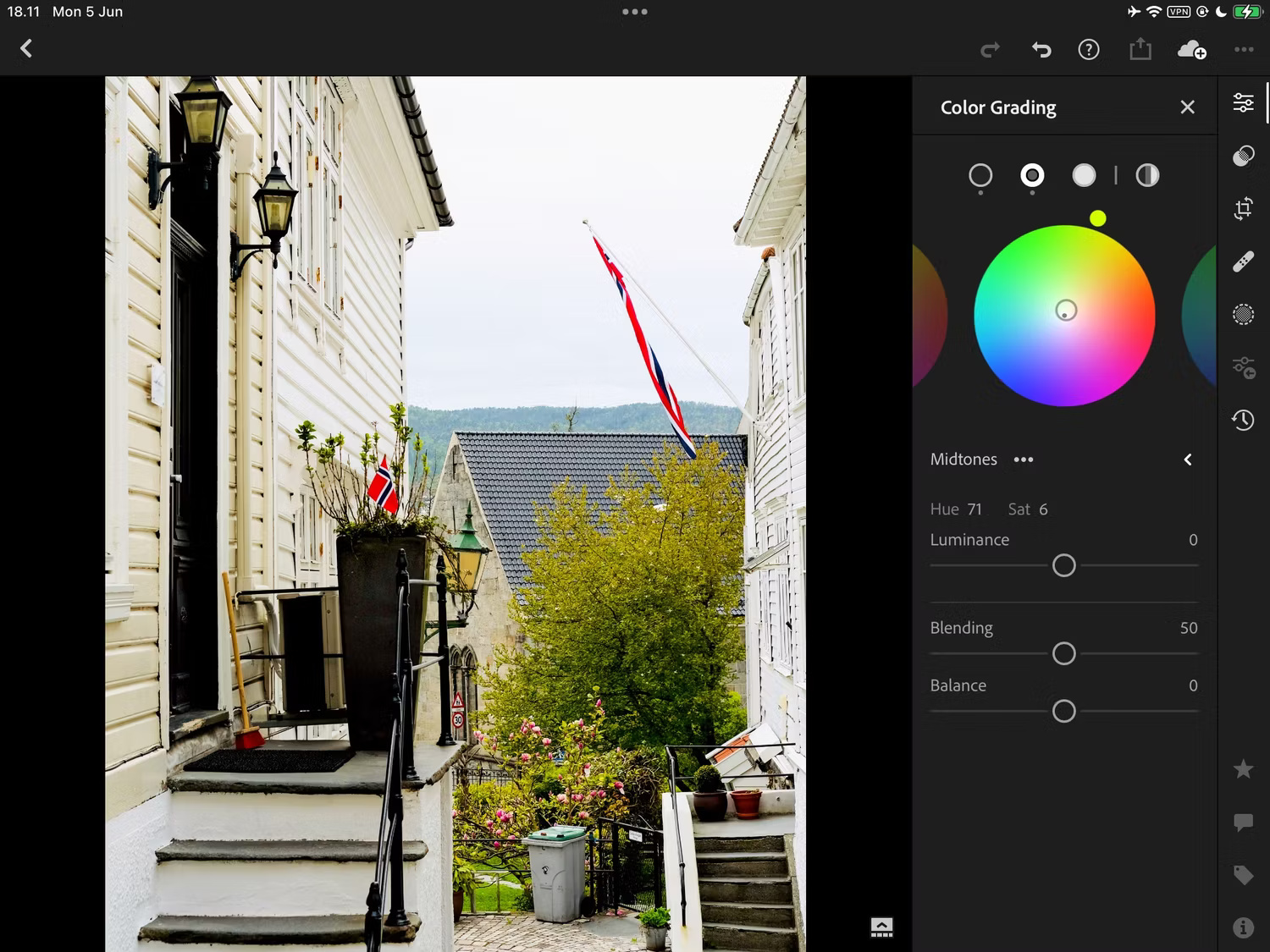Image resolution: width=1270 pixels, height=952 pixels.
Task: Tap the VPN status indicator
Action: 1179,12
